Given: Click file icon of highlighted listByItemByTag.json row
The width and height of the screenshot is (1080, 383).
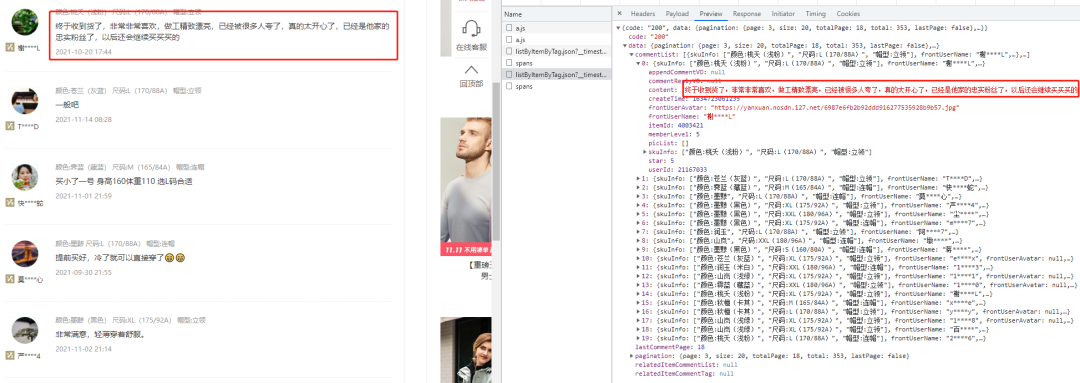Looking at the screenshot, I should pyautogui.click(x=509, y=74).
